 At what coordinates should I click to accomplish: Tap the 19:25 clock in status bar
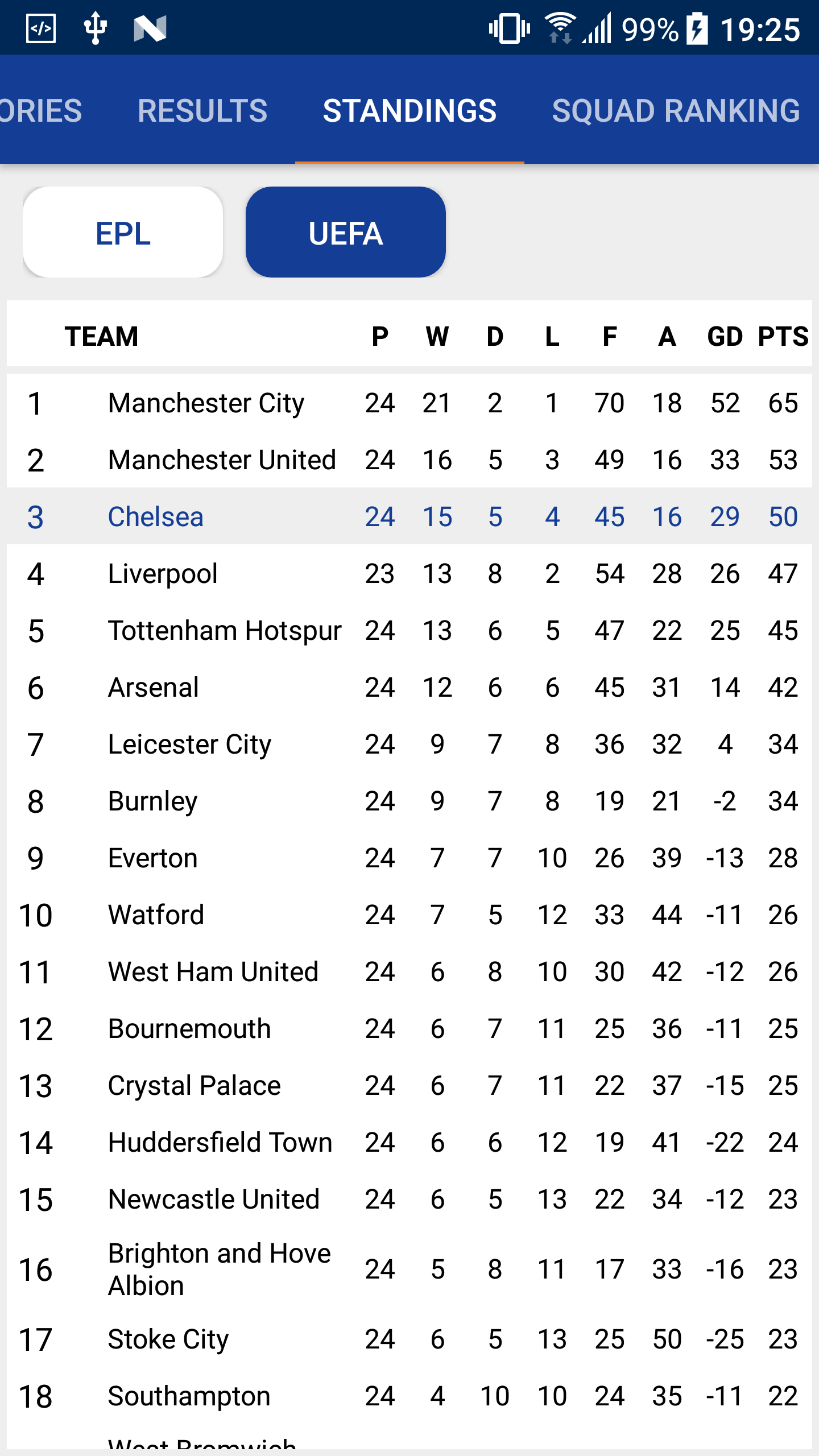(760, 29)
